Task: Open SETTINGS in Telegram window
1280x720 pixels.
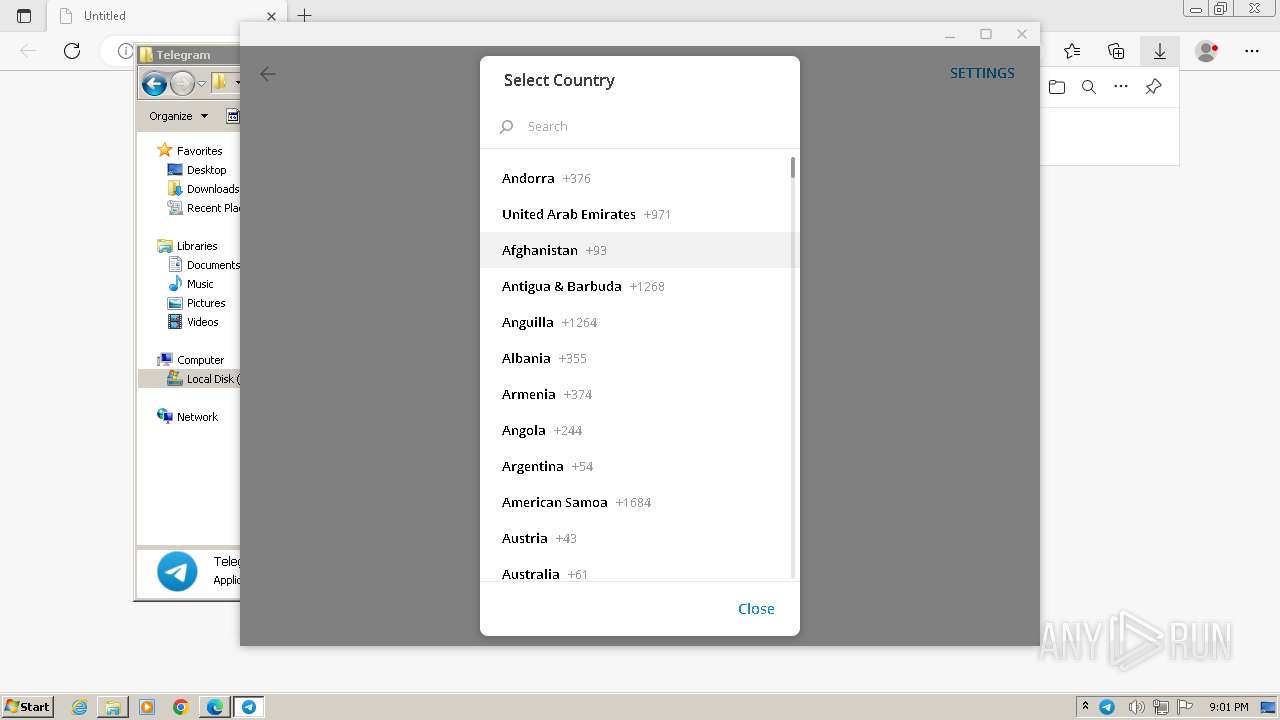Action: [982, 73]
